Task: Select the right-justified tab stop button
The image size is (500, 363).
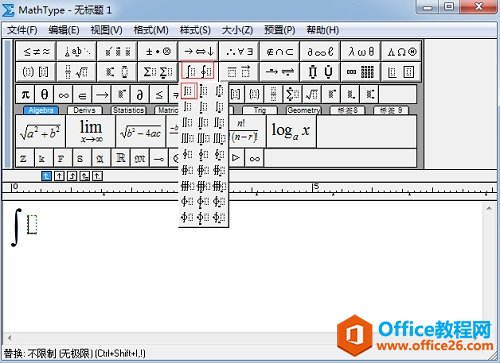Action: (72, 176)
